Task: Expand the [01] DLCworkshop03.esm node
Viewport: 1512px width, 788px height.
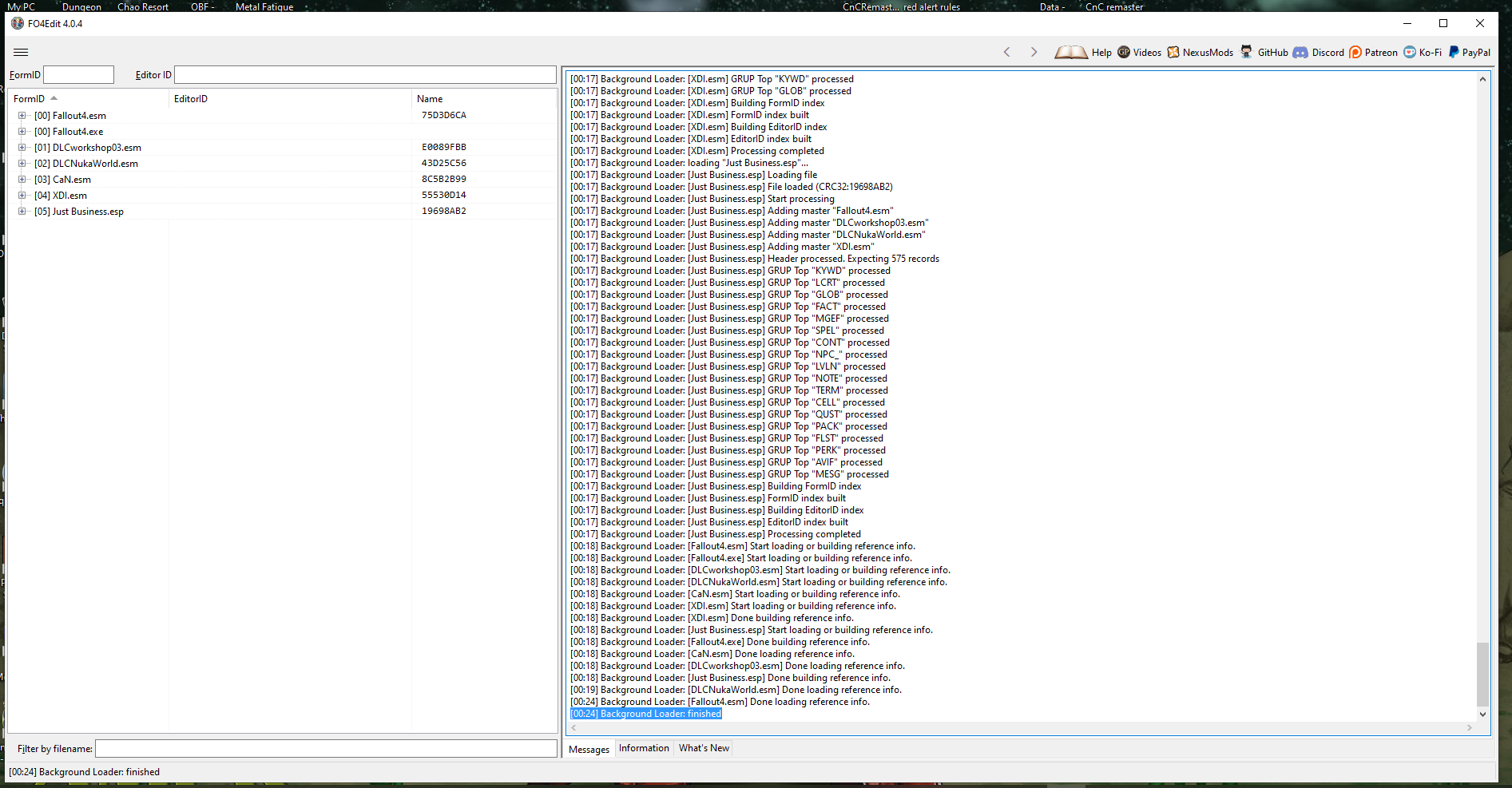Action: [x=22, y=147]
